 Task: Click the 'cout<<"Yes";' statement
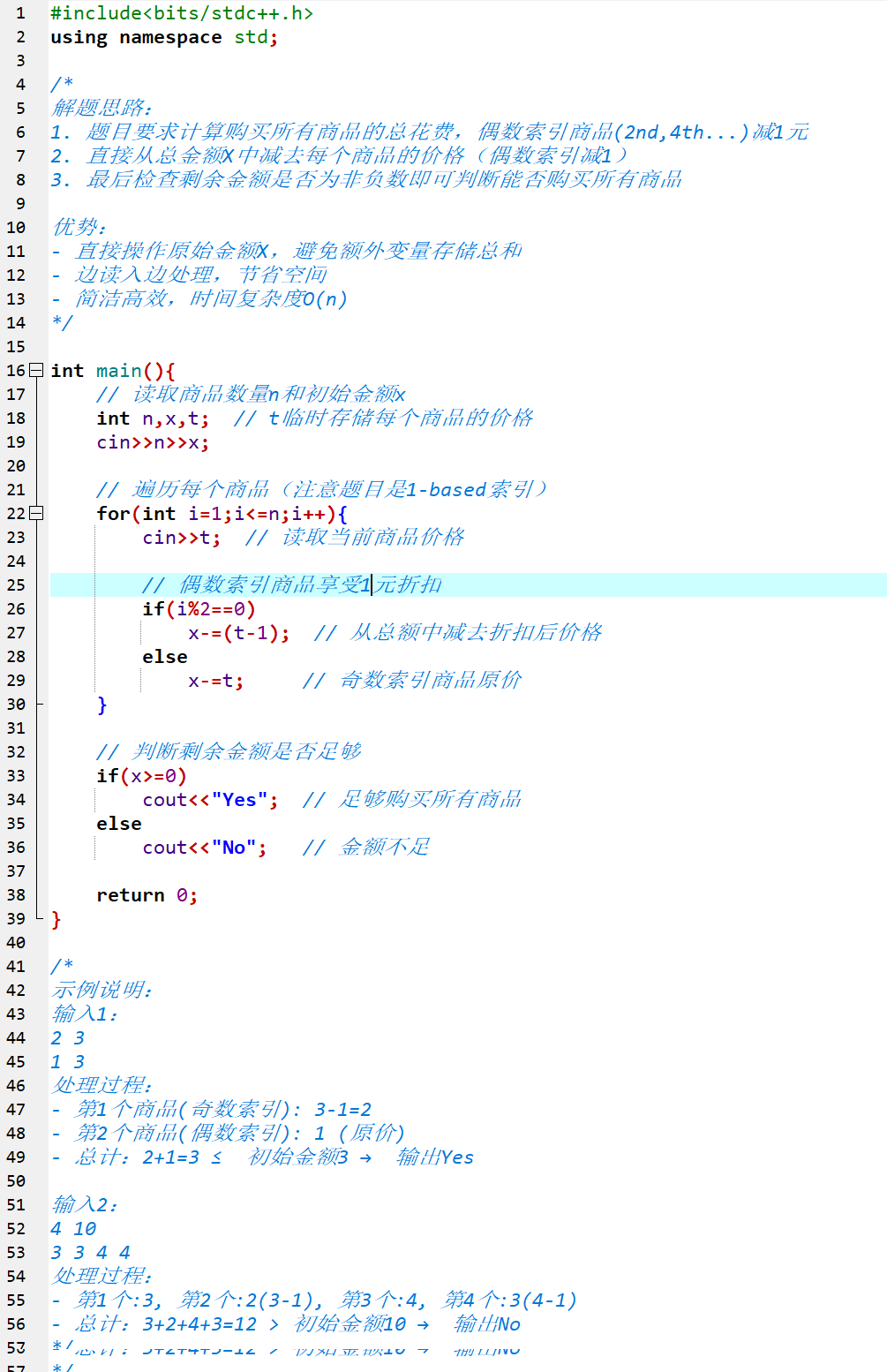(x=210, y=800)
